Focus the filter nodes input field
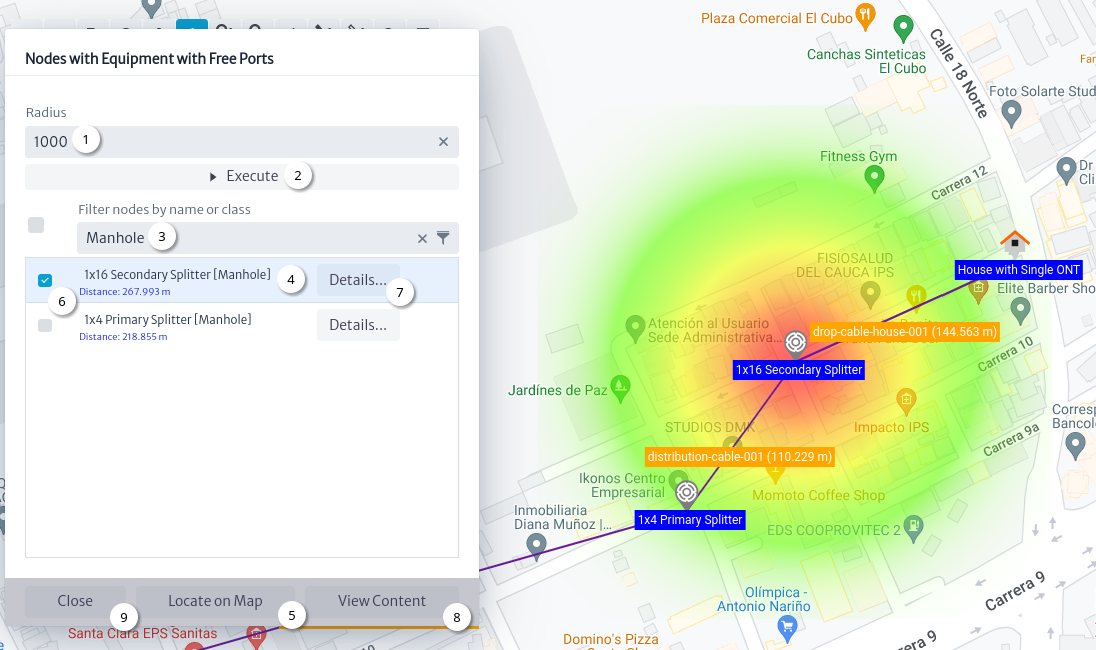Image resolution: width=1096 pixels, height=650 pixels. point(268,238)
